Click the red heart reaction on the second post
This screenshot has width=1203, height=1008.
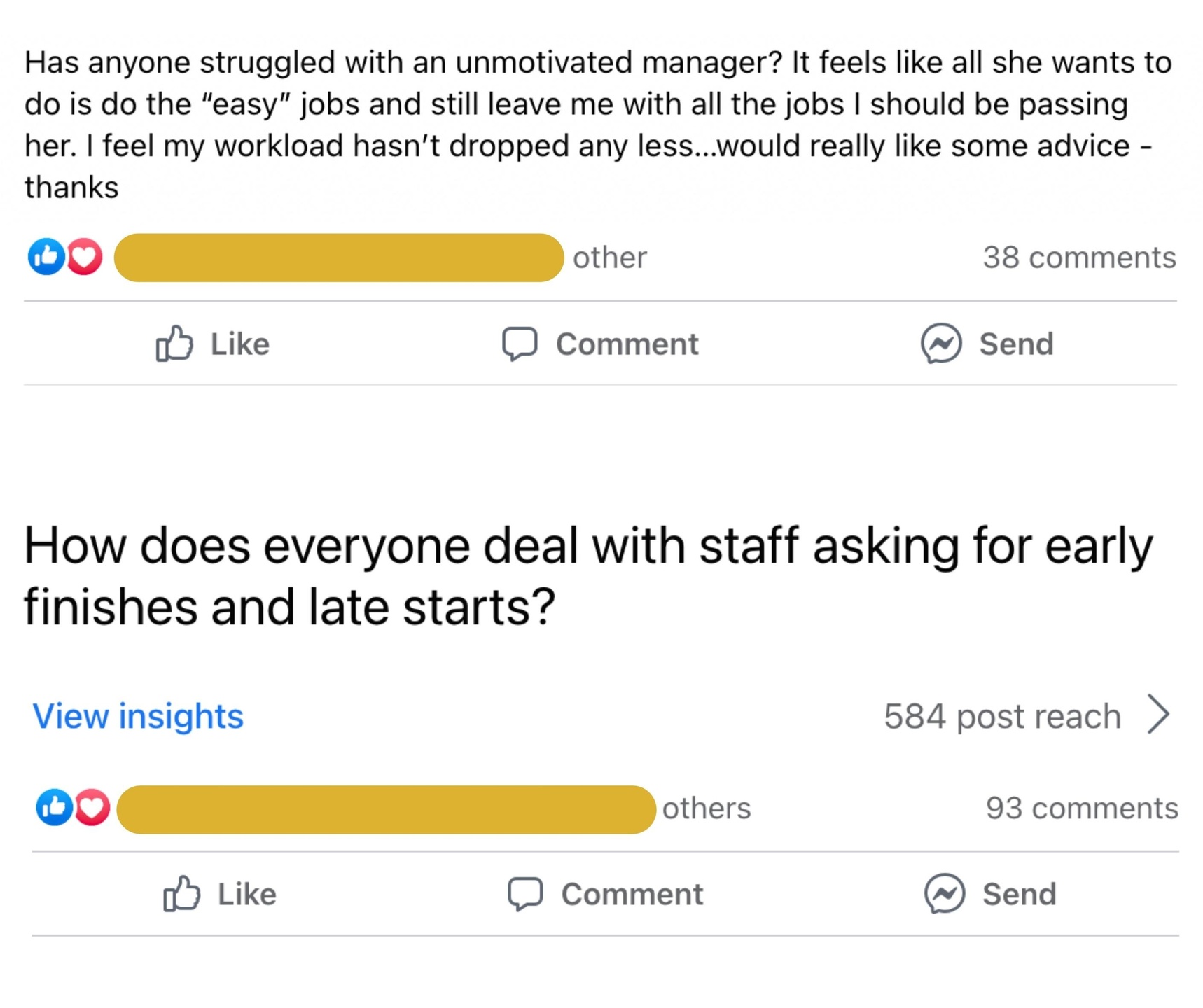coord(92,808)
